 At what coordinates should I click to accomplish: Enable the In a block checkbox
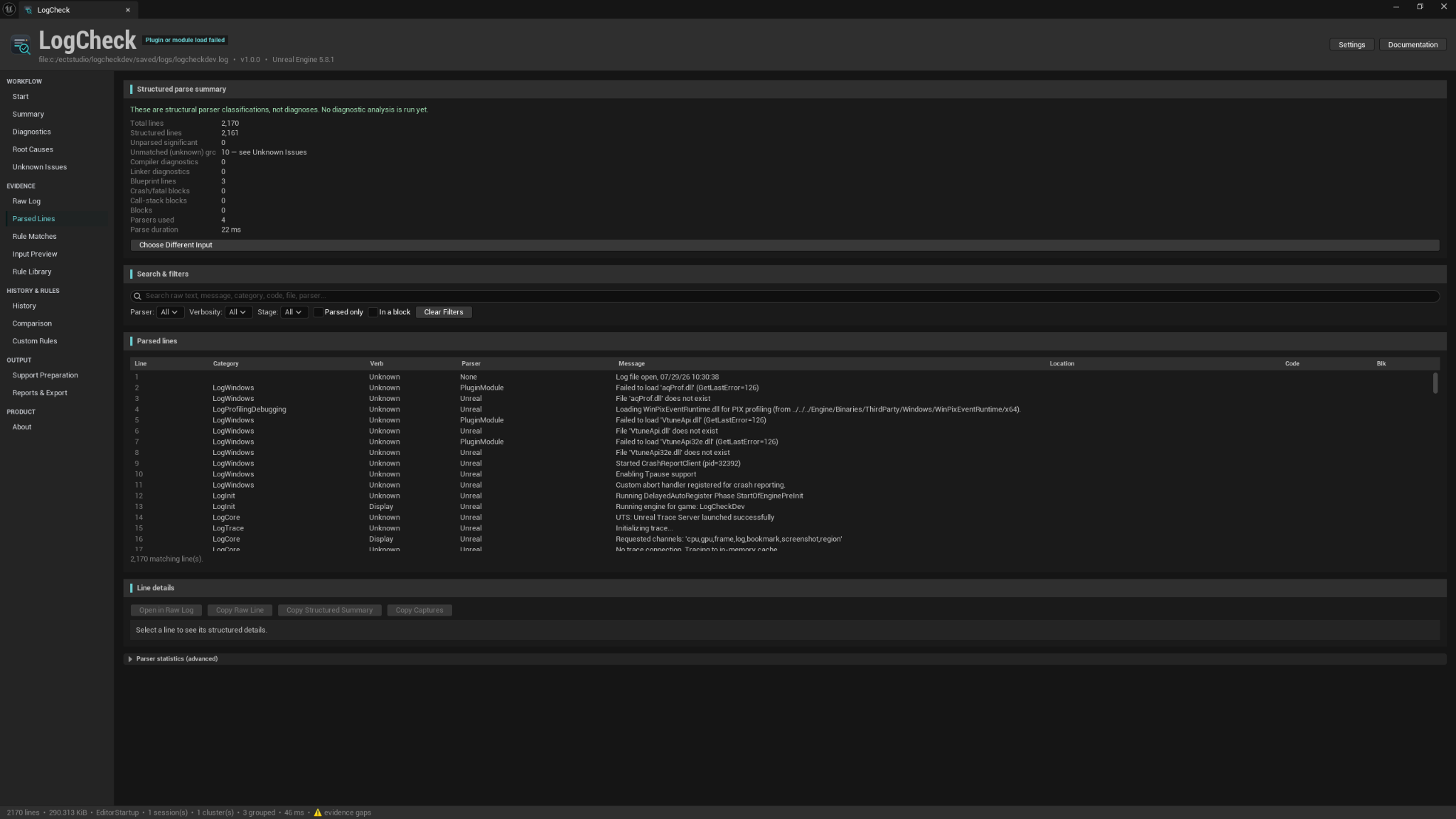point(373,312)
